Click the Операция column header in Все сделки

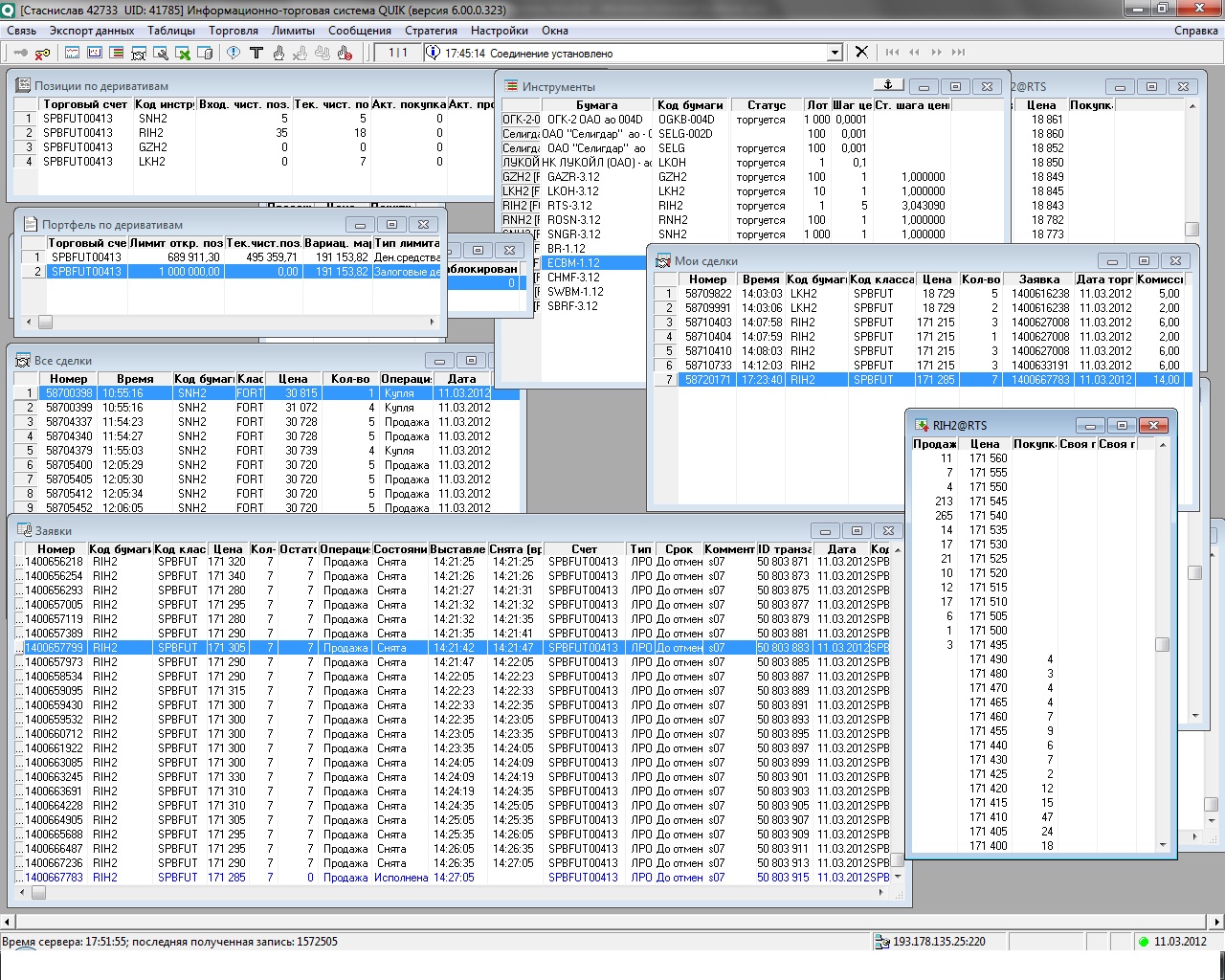[407, 379]
